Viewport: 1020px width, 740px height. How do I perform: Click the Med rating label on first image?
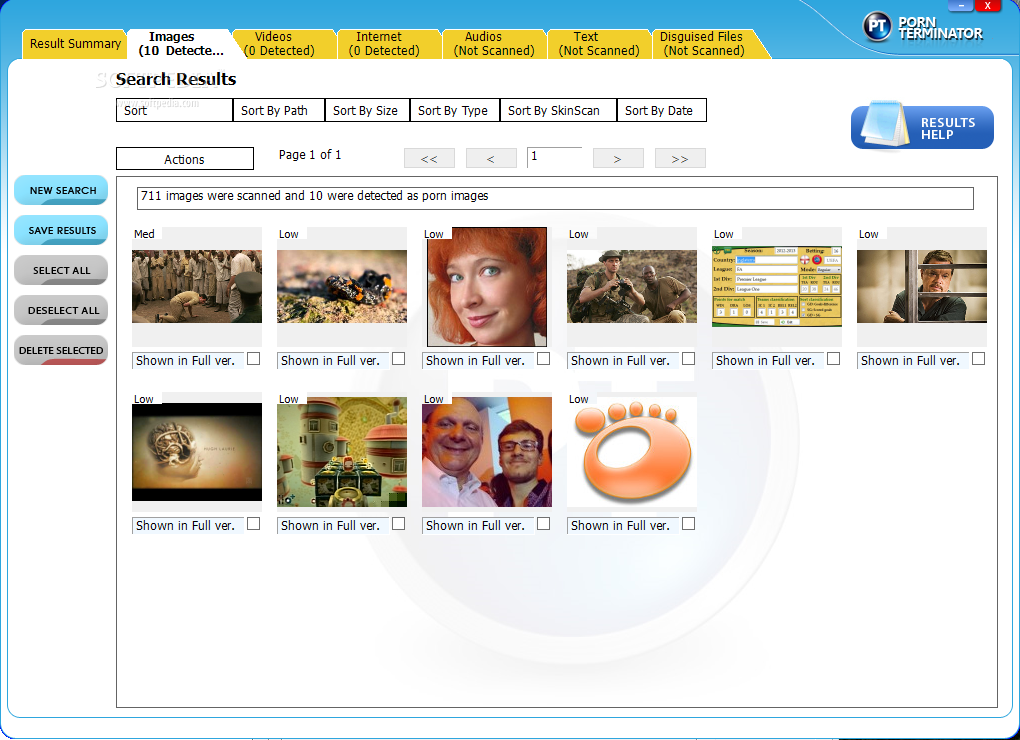pos(144,234)
